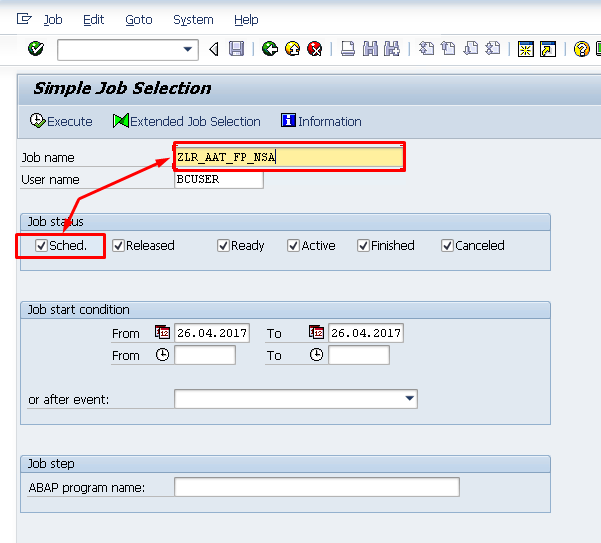Screen dimensions: 601x543
Task: Open the System menu
Action: (x=193, y=20)
